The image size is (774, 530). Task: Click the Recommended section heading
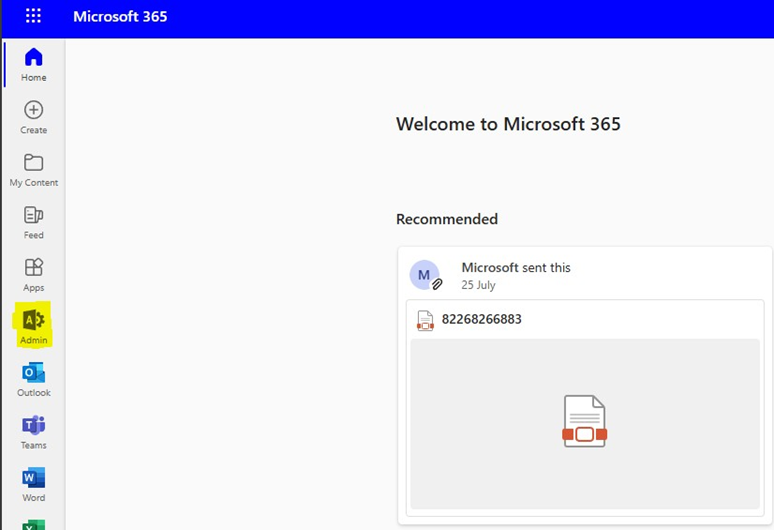point(446,219)
